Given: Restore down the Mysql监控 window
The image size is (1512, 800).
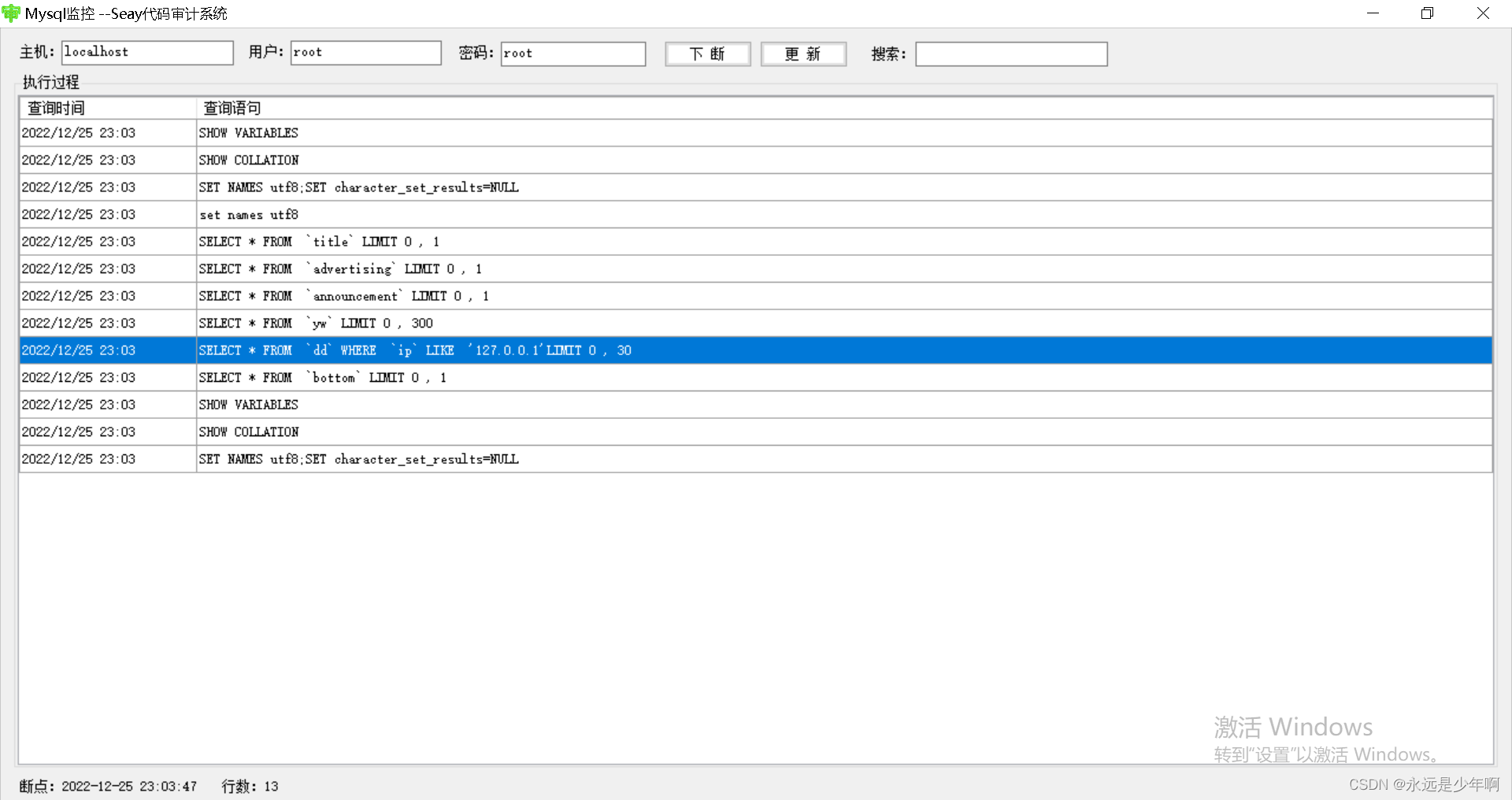Looking at the screenshot, I should 1427,13.
